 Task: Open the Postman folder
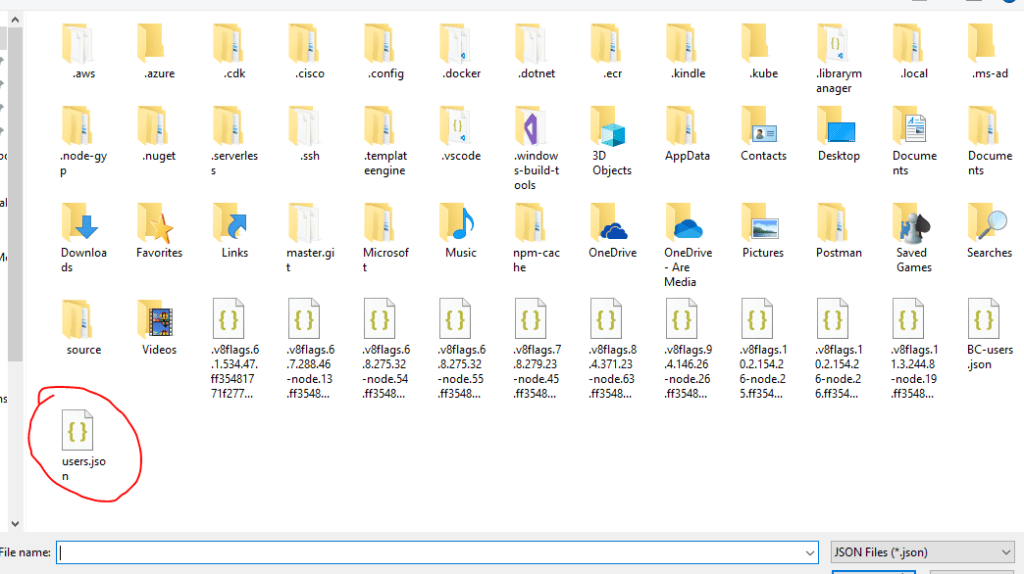pyautogui.click(x=838, y=223)
